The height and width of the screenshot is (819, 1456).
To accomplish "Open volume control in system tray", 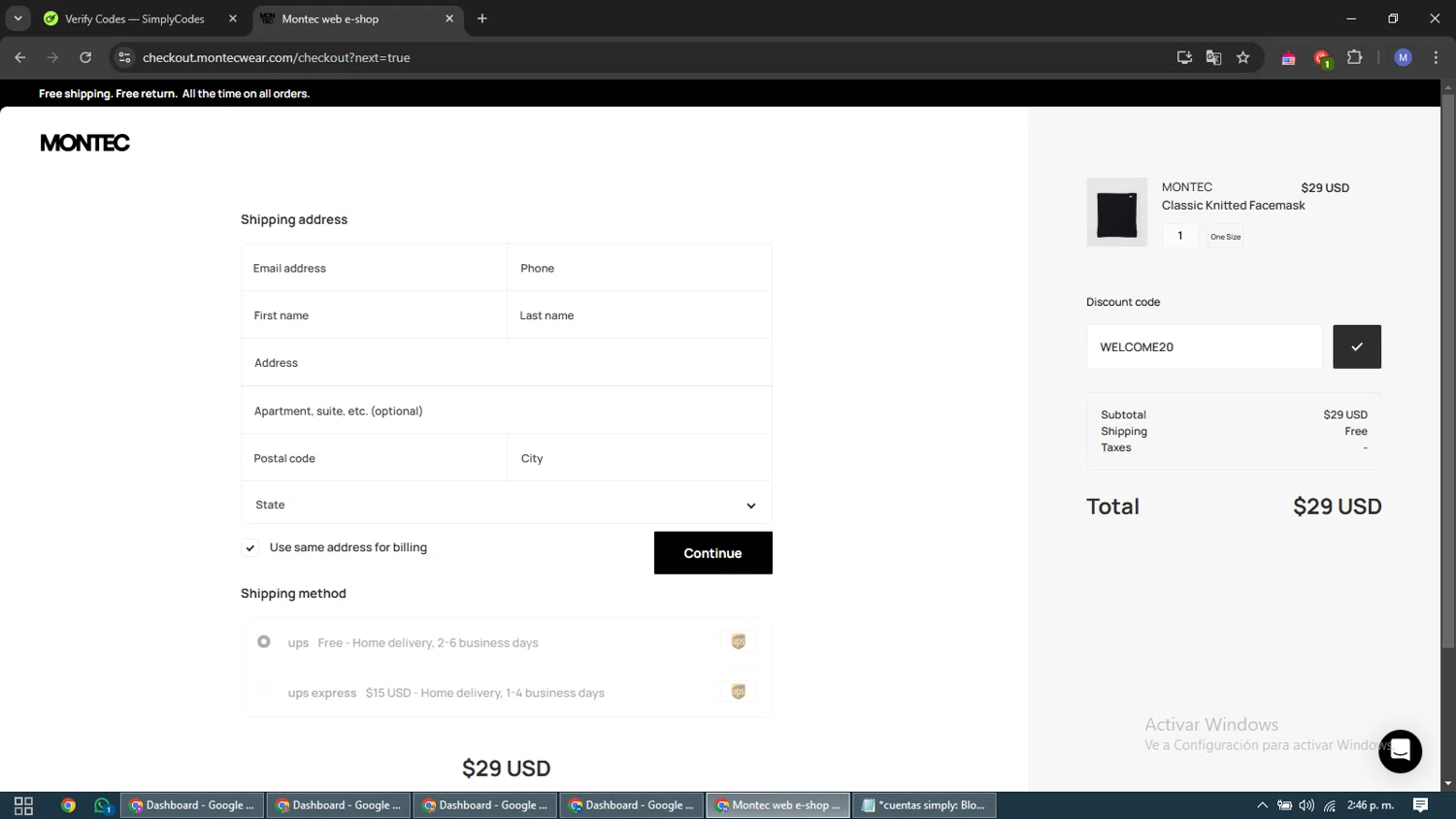I will [x=1307, y=805].
